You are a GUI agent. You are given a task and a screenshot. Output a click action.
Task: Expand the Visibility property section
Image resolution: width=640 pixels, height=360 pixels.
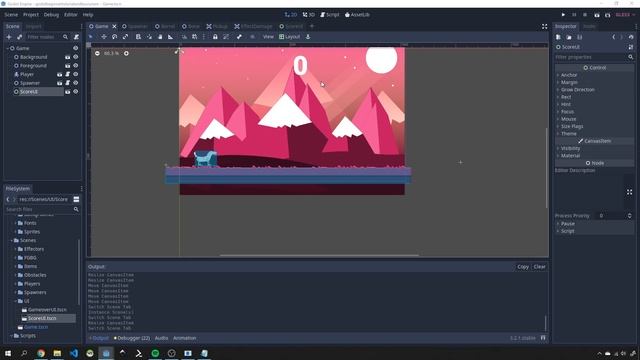tap(594, 149)
